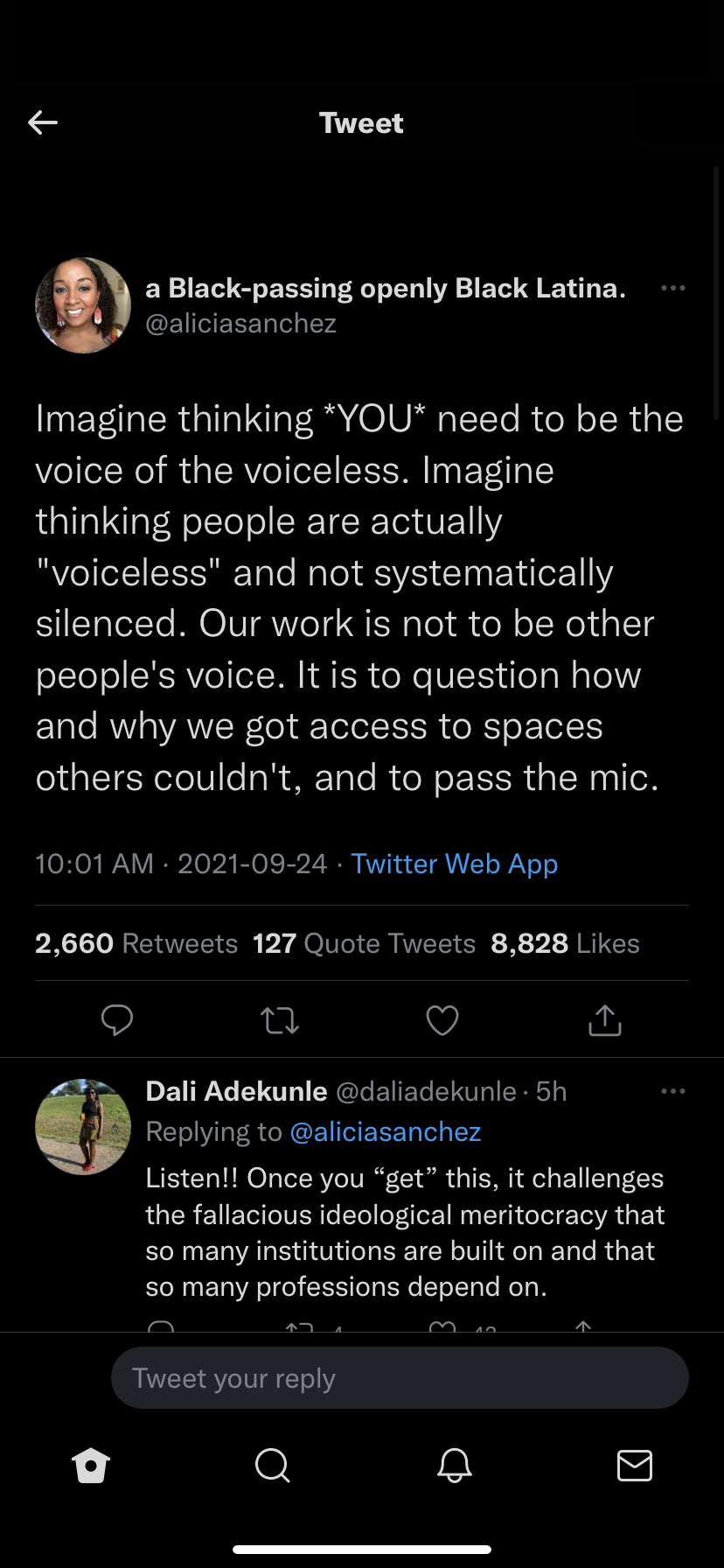Open Dali Adekunle's profile picture
This screenshot has width=724, height=1568.
(83, 1126)
